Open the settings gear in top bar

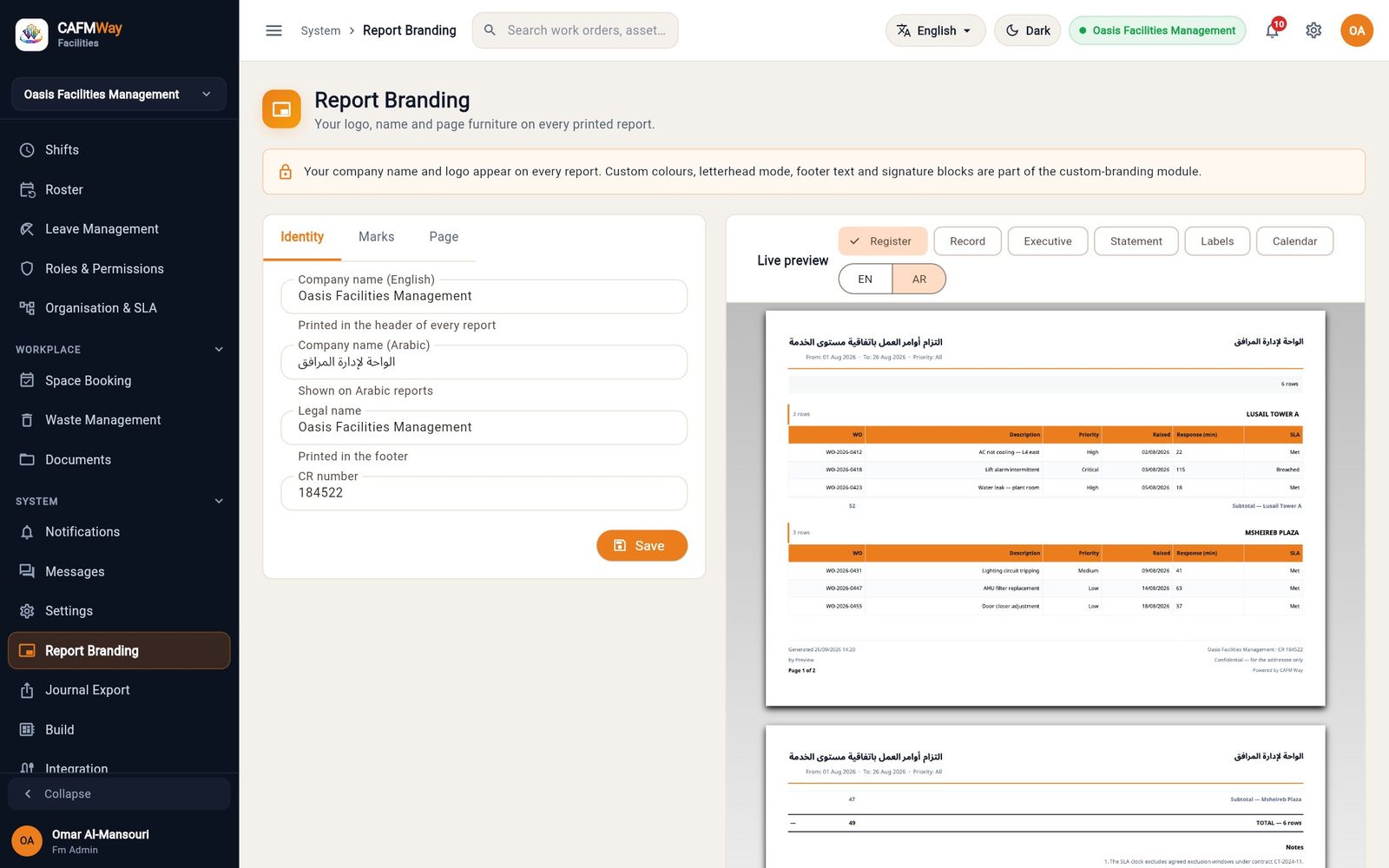coord(1313,30)
